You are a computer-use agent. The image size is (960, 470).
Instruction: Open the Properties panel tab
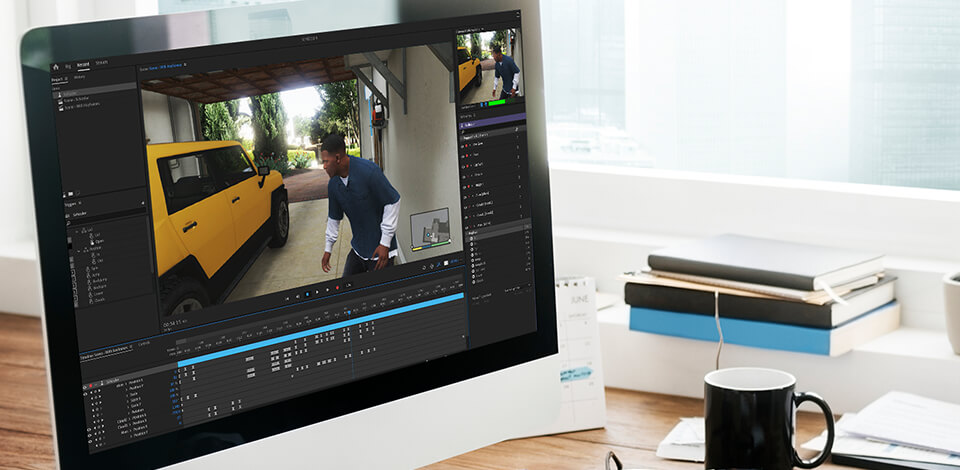pyautogui.click(x=467, y=116)
